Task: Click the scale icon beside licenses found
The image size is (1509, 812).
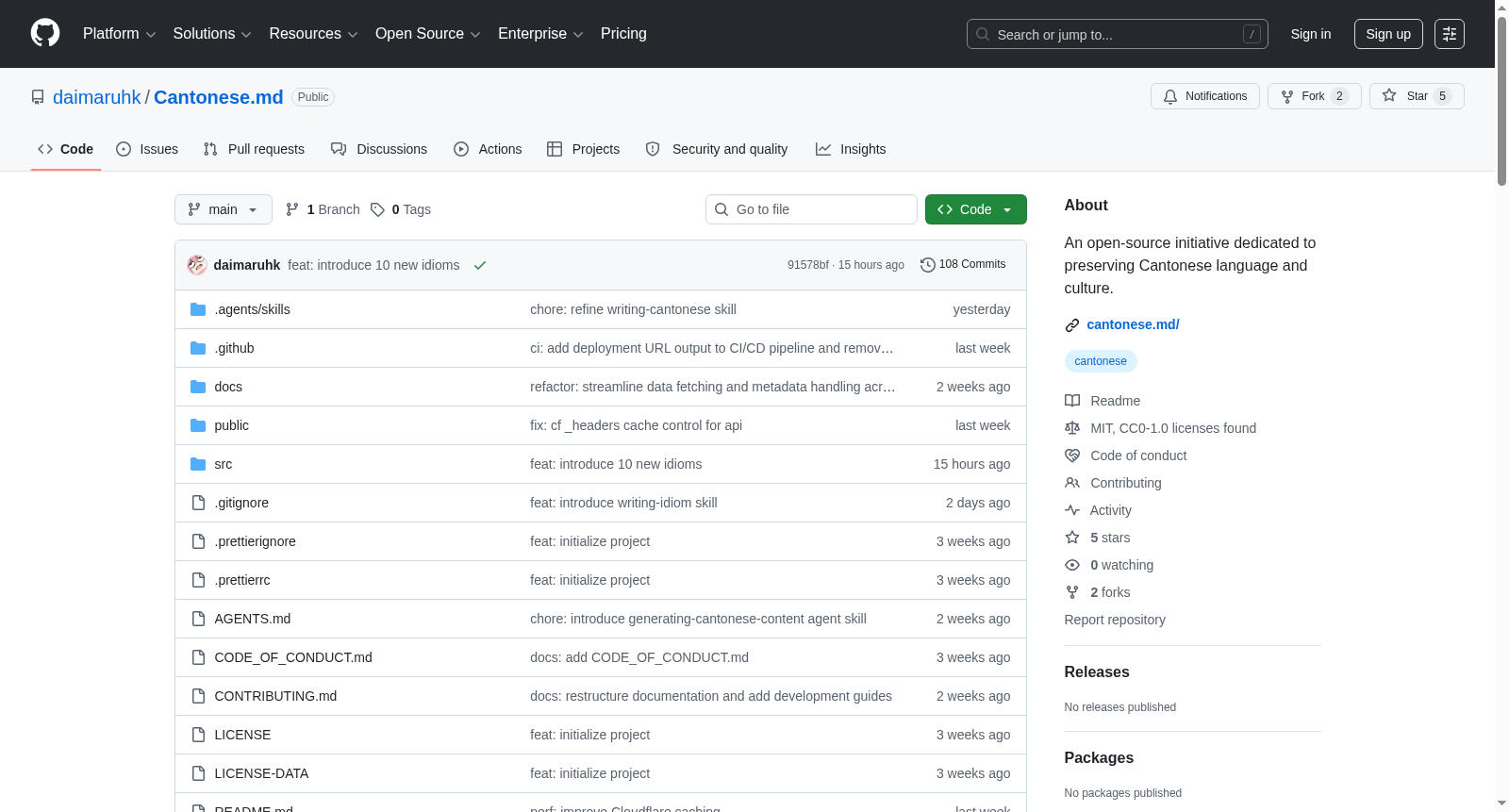Action: 1072,428
